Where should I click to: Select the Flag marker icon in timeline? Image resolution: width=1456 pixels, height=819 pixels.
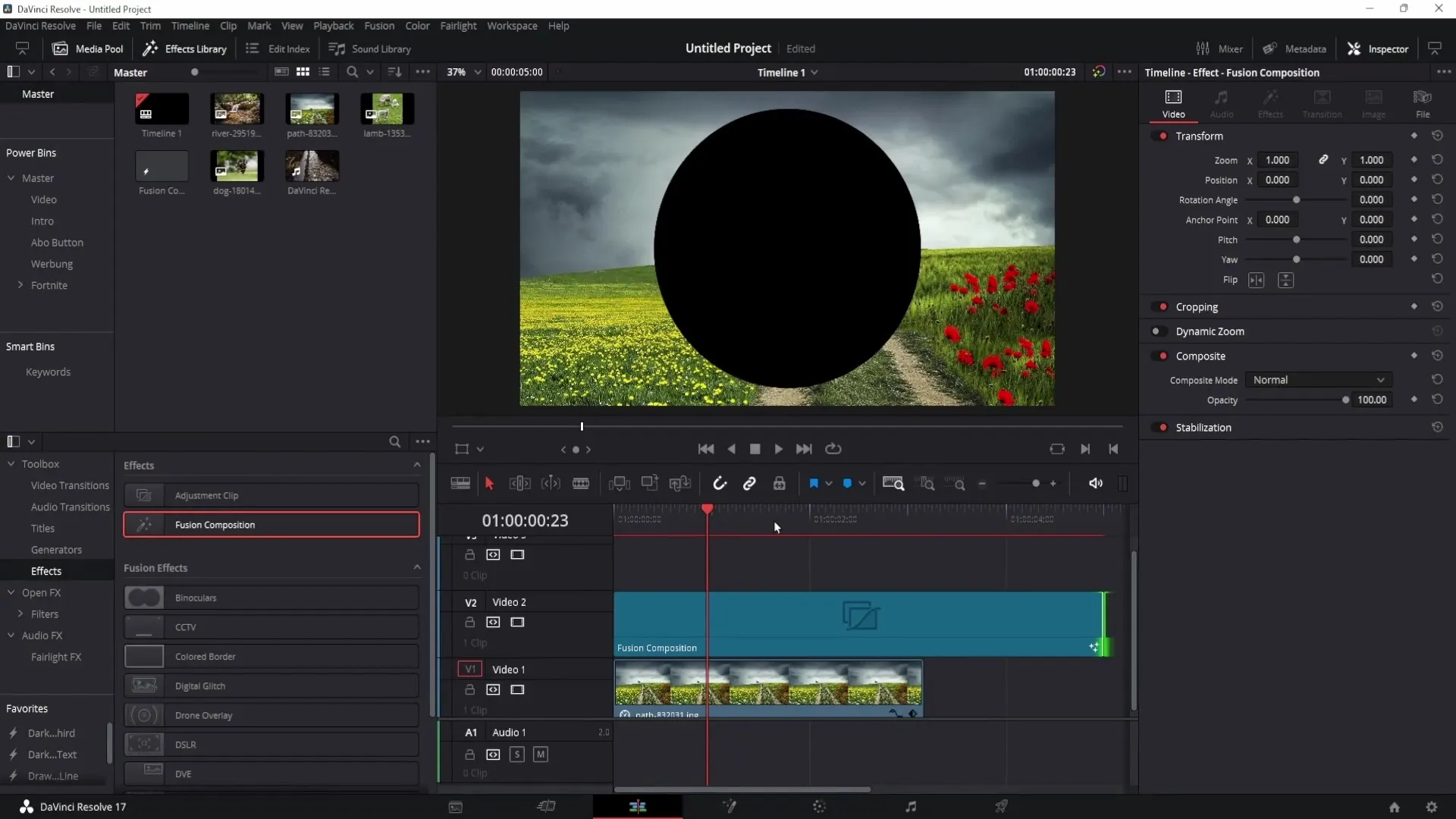click(814, 483)
